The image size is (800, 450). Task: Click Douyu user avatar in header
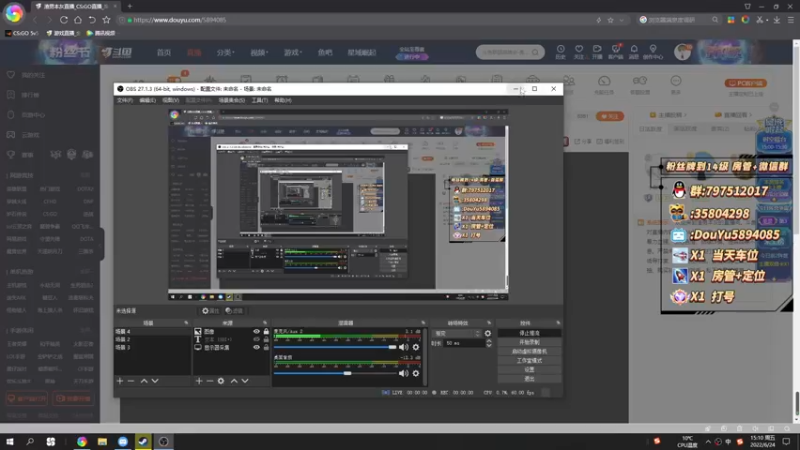pos(683,52)
